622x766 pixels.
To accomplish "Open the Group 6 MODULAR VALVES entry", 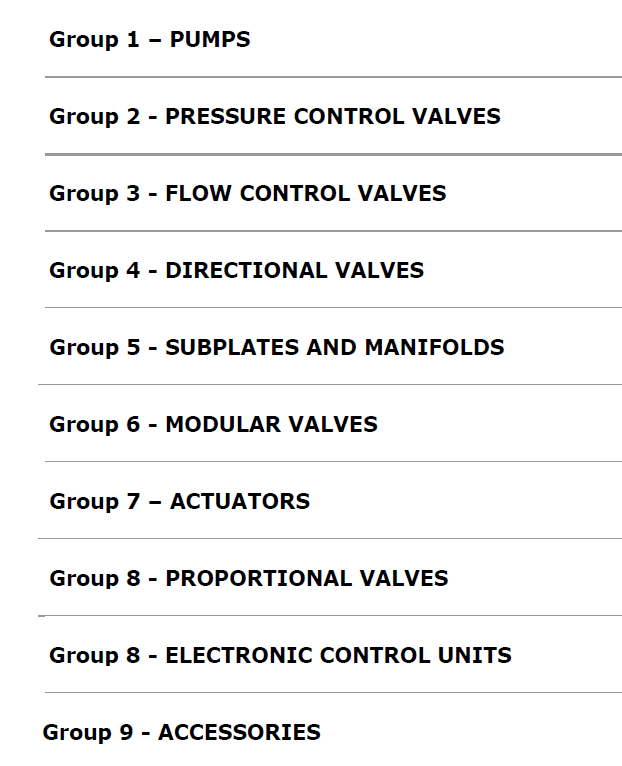I will point(214,424).
